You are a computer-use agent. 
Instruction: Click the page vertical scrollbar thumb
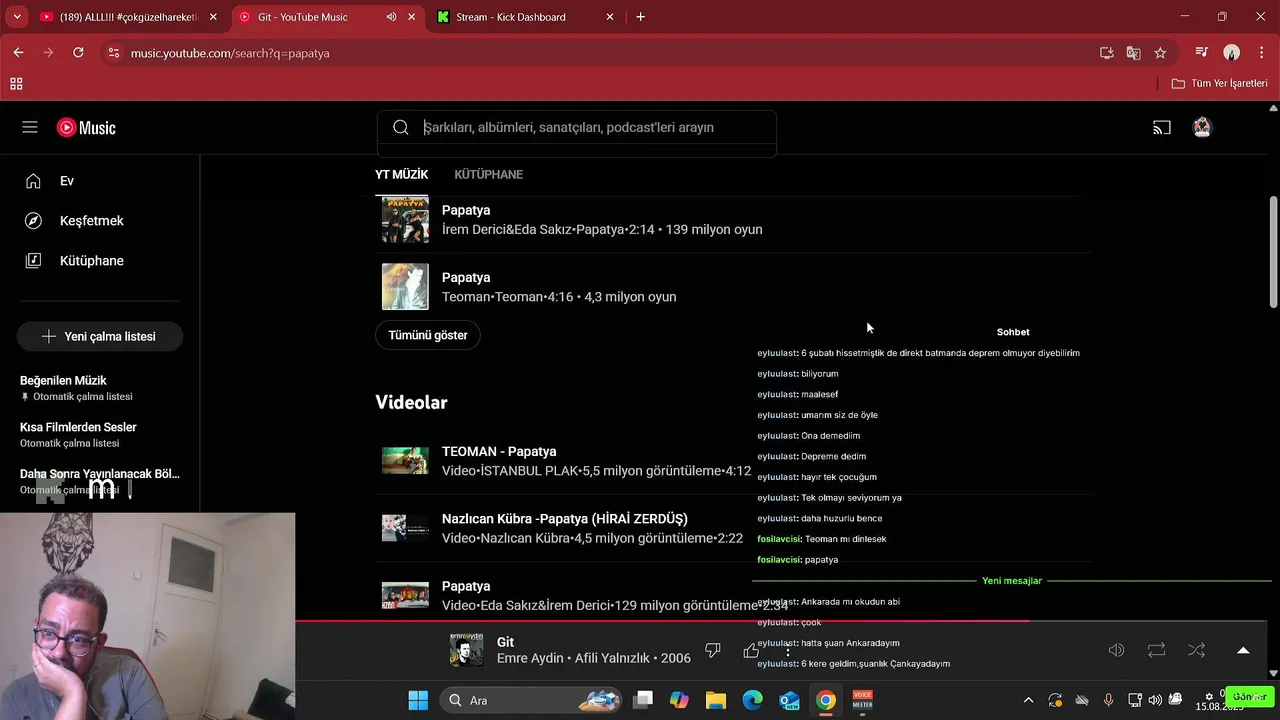click(1273, 252)
